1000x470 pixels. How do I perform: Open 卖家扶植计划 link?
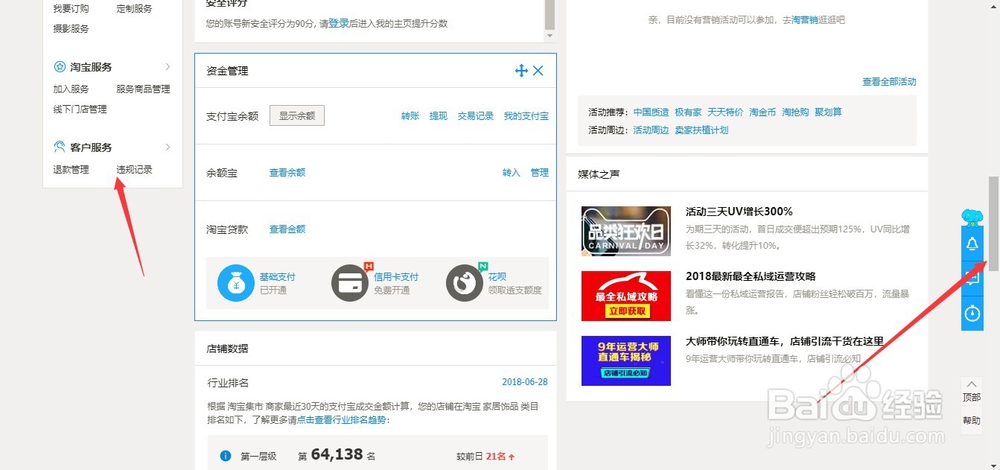click(x=702, y=130)
